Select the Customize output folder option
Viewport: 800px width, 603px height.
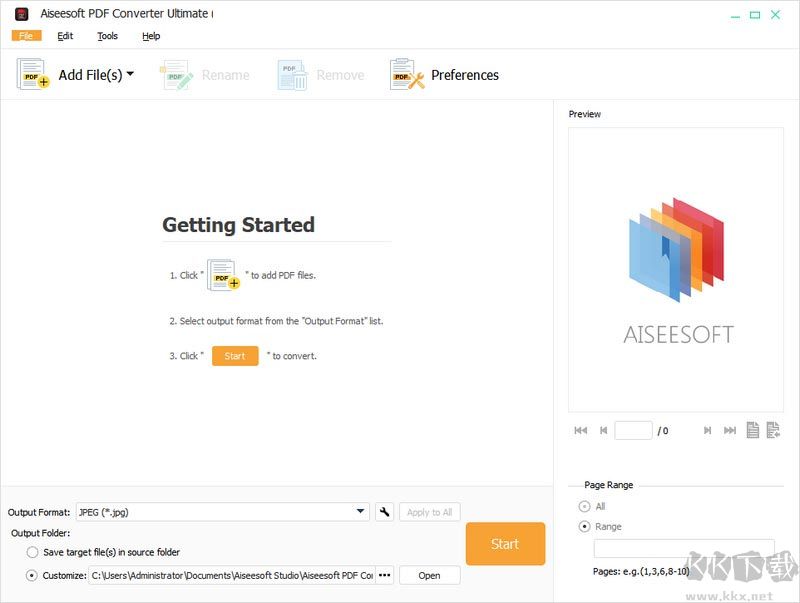pos(33,575)
